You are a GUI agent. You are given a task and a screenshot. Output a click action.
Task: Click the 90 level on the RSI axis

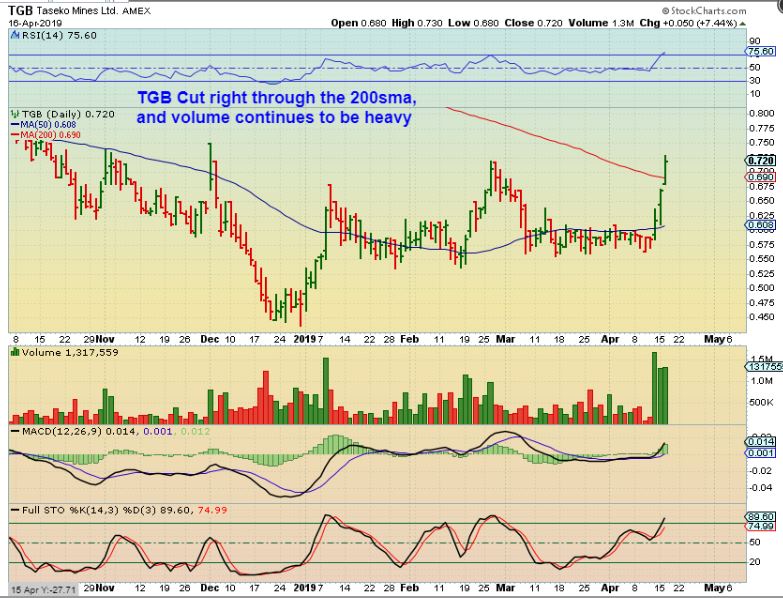point(755,41)
